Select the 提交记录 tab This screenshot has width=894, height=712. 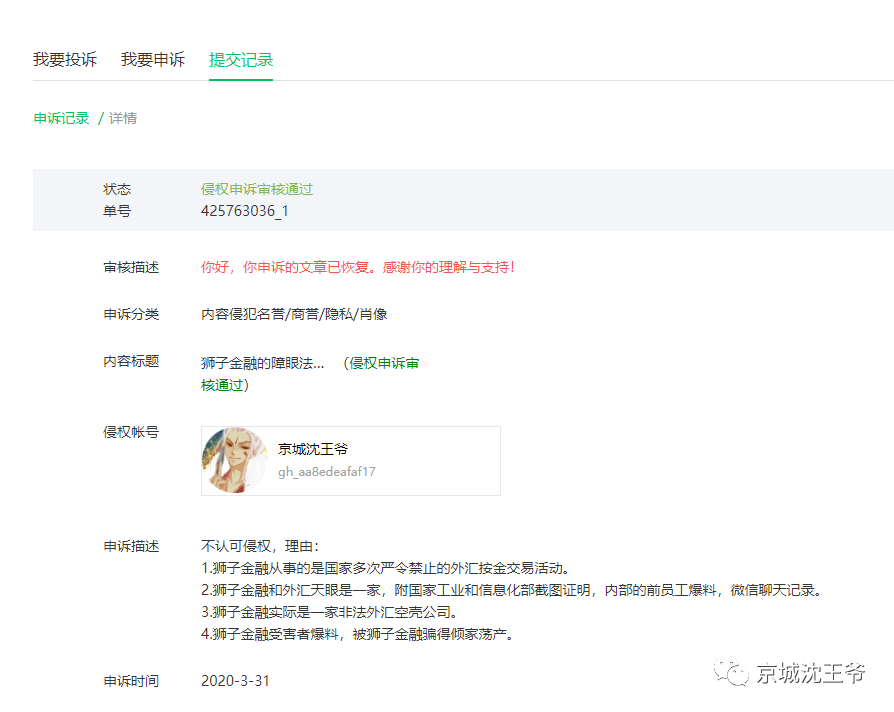241,59
